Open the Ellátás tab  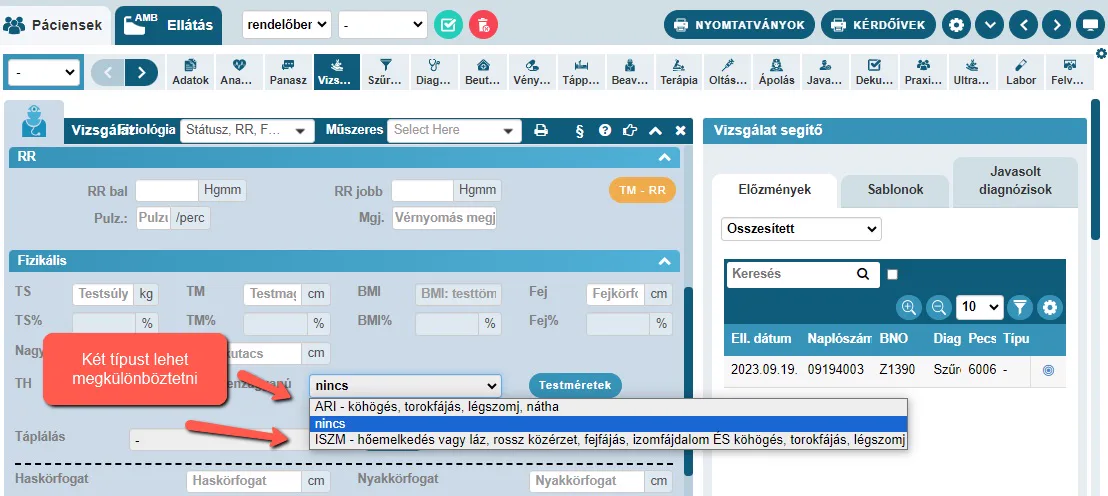pos(168,25)
